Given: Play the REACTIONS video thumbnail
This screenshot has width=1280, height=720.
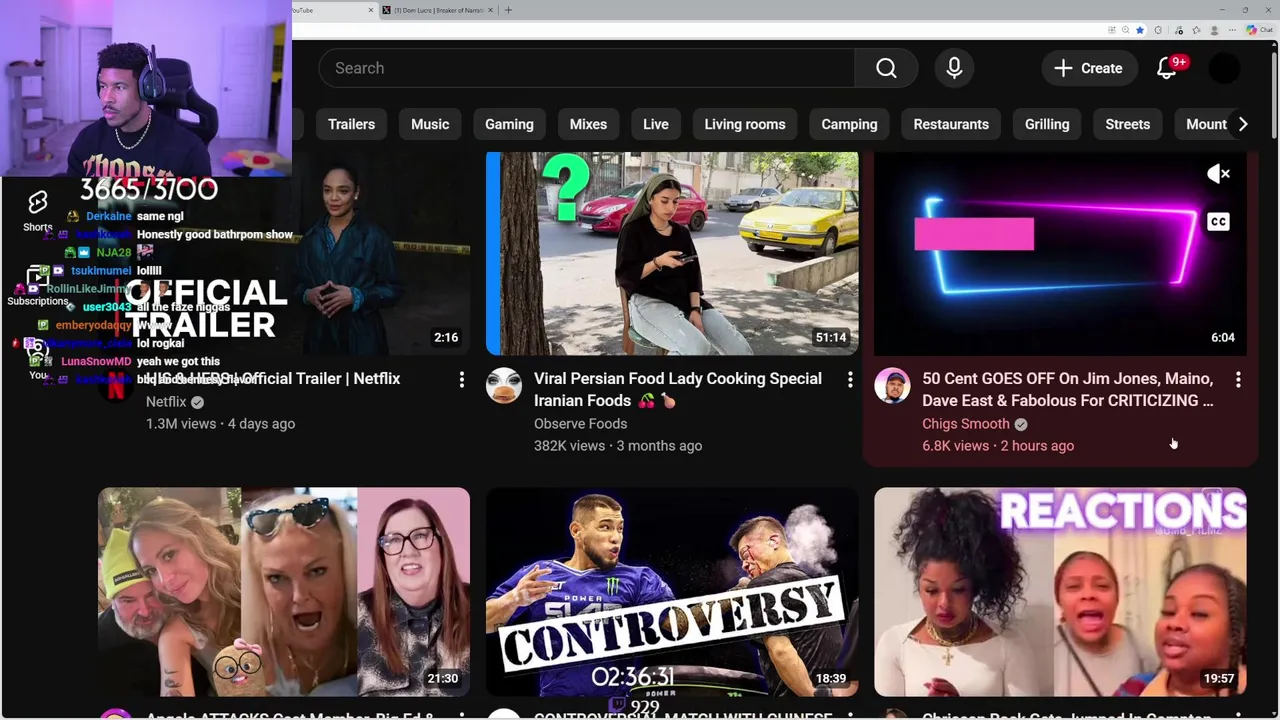Looking at the screenshot, I should (1060, 592).
